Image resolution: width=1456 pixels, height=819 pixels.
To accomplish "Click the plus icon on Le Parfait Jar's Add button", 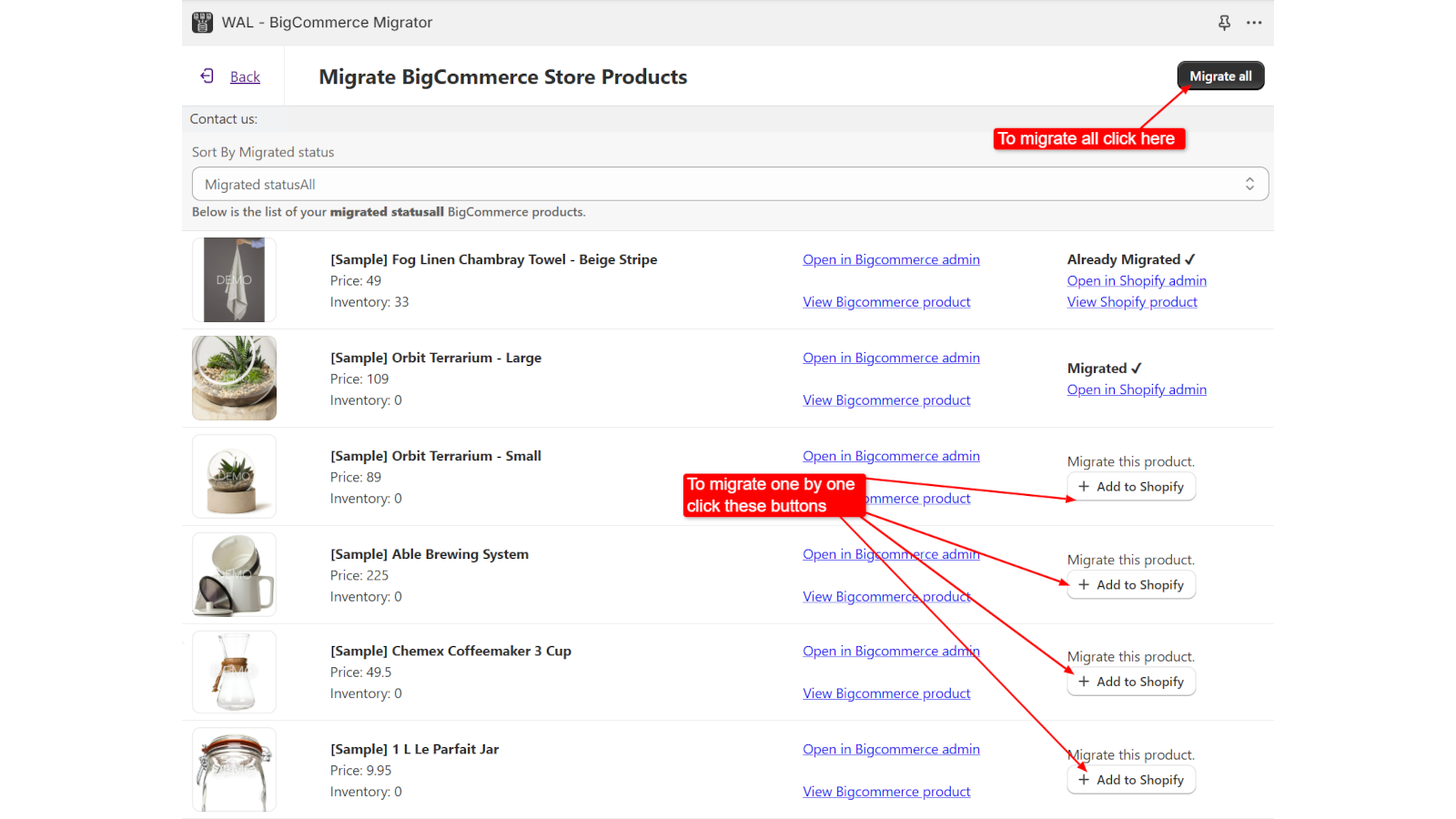I will pyautogui.click(x=1084, y=779).
